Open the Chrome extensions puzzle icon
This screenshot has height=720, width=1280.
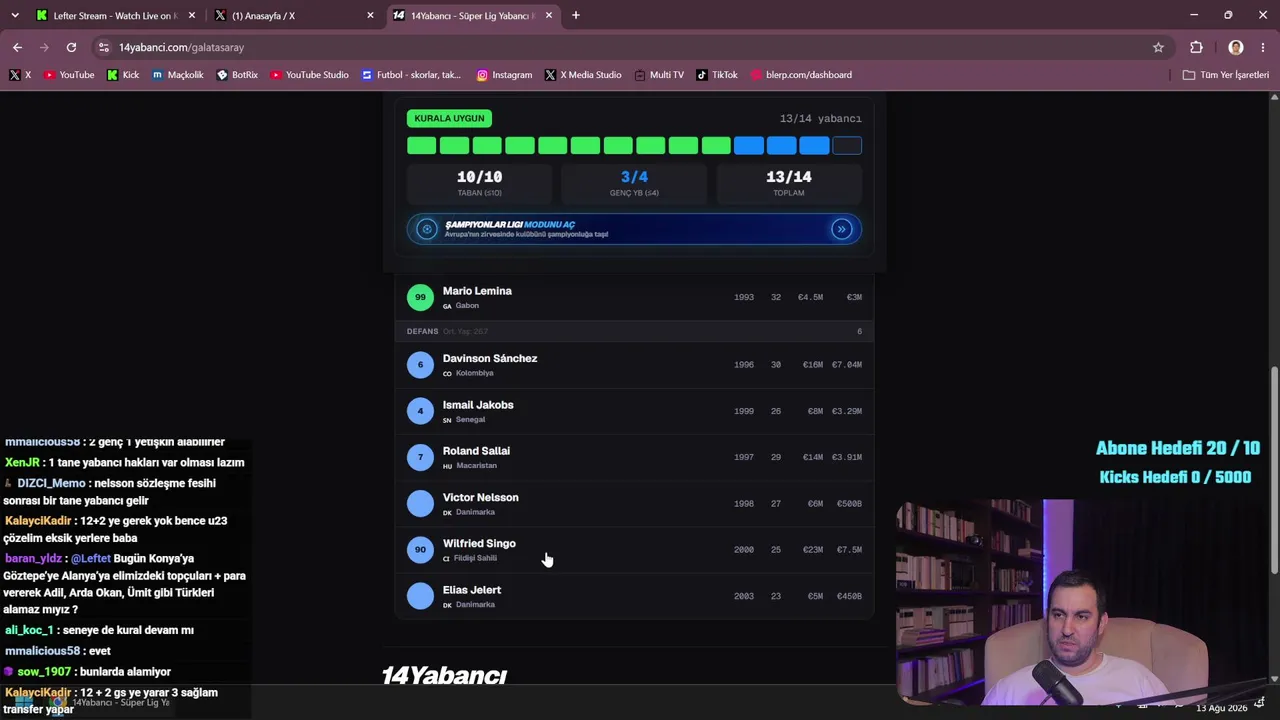(1196, 47)
